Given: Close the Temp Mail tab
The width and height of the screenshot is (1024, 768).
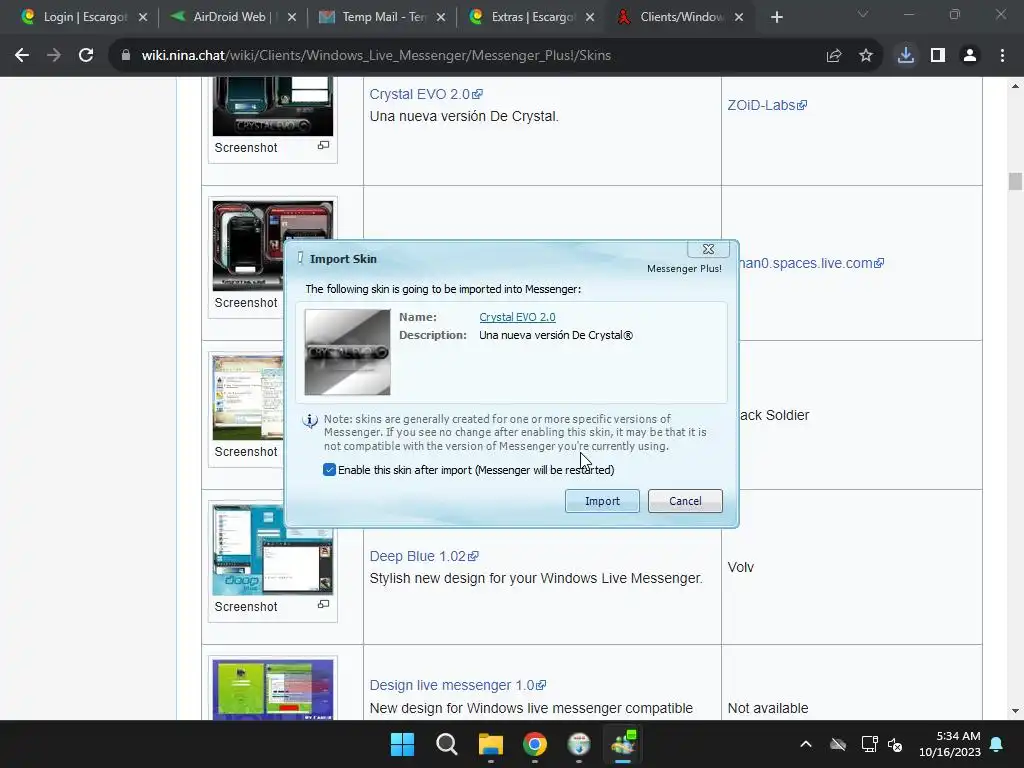Looking at the screenshot, I should click(x=441, y=17).
